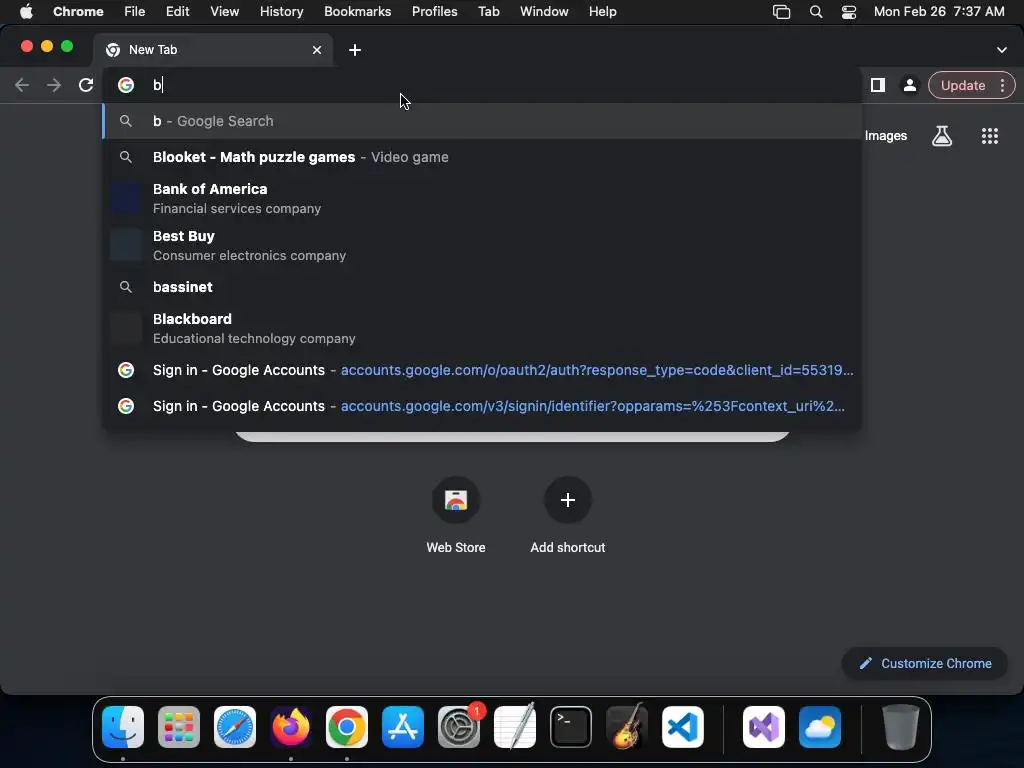The height and width of the screenshot is (768, 1024).
Task: Open System Settings from the Dock
Action: click(458, 727)
